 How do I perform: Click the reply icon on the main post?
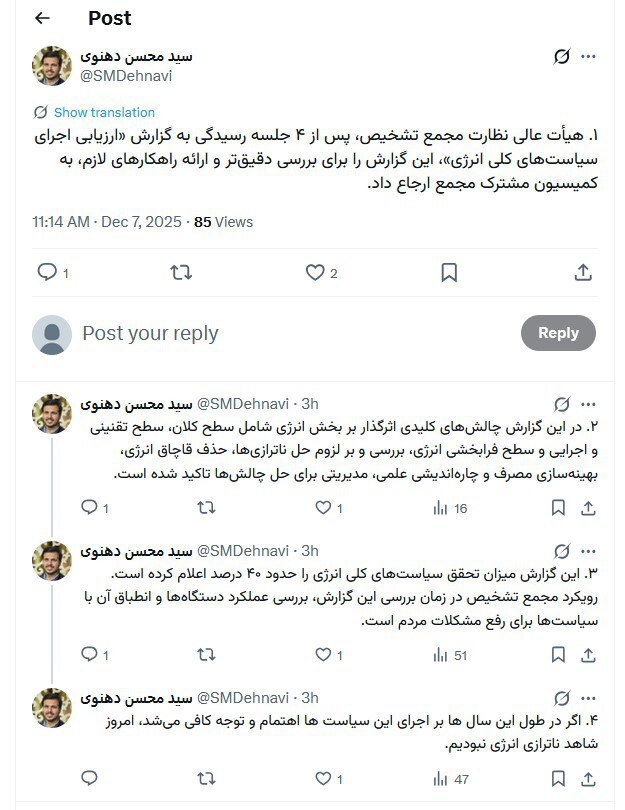pos(46,270)
